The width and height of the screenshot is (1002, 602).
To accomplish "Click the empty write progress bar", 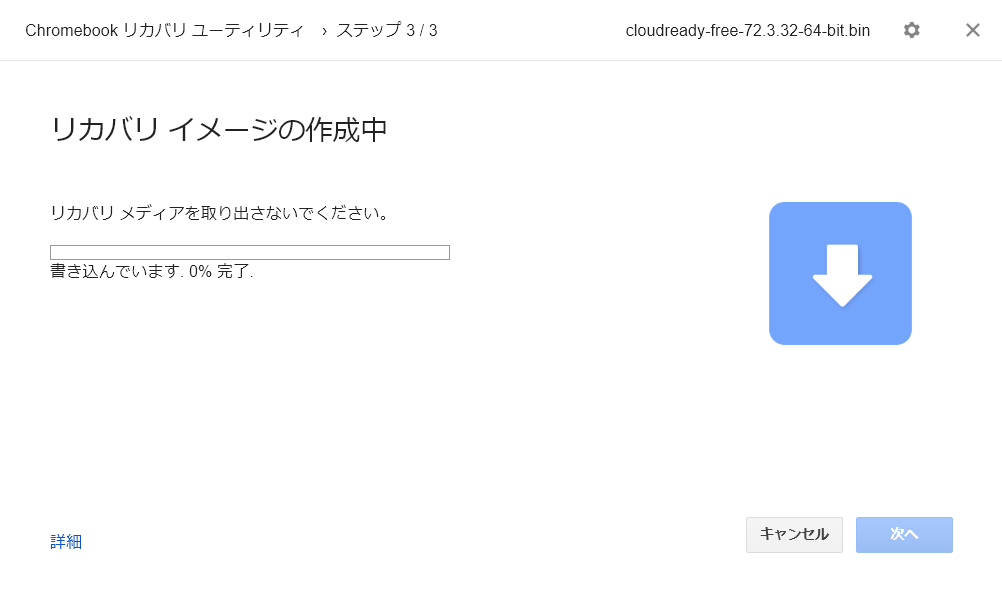I will [x=250, y=252].
